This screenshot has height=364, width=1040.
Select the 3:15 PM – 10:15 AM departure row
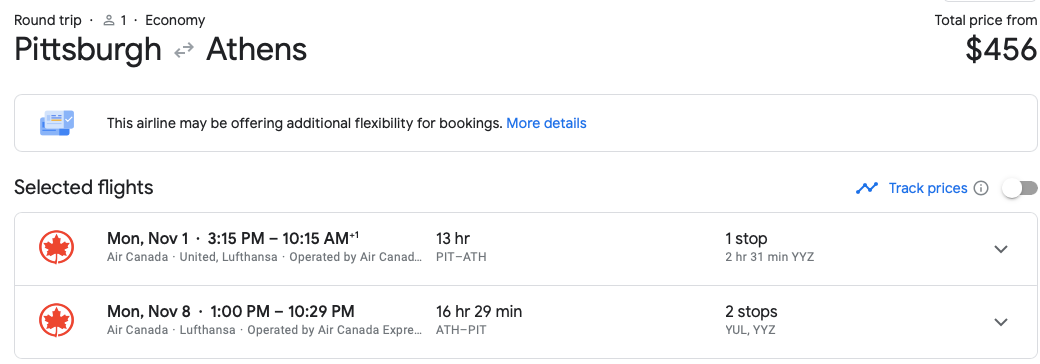(x=525, y=249)
